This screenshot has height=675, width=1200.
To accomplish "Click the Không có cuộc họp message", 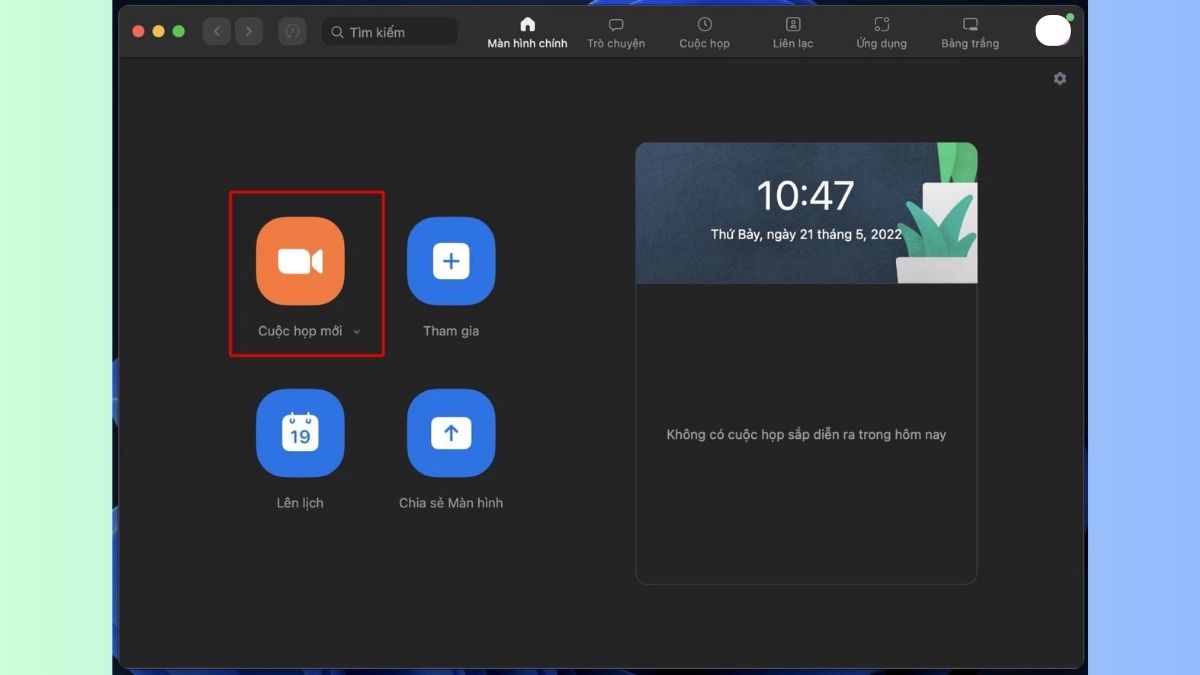I will point(806,435).
